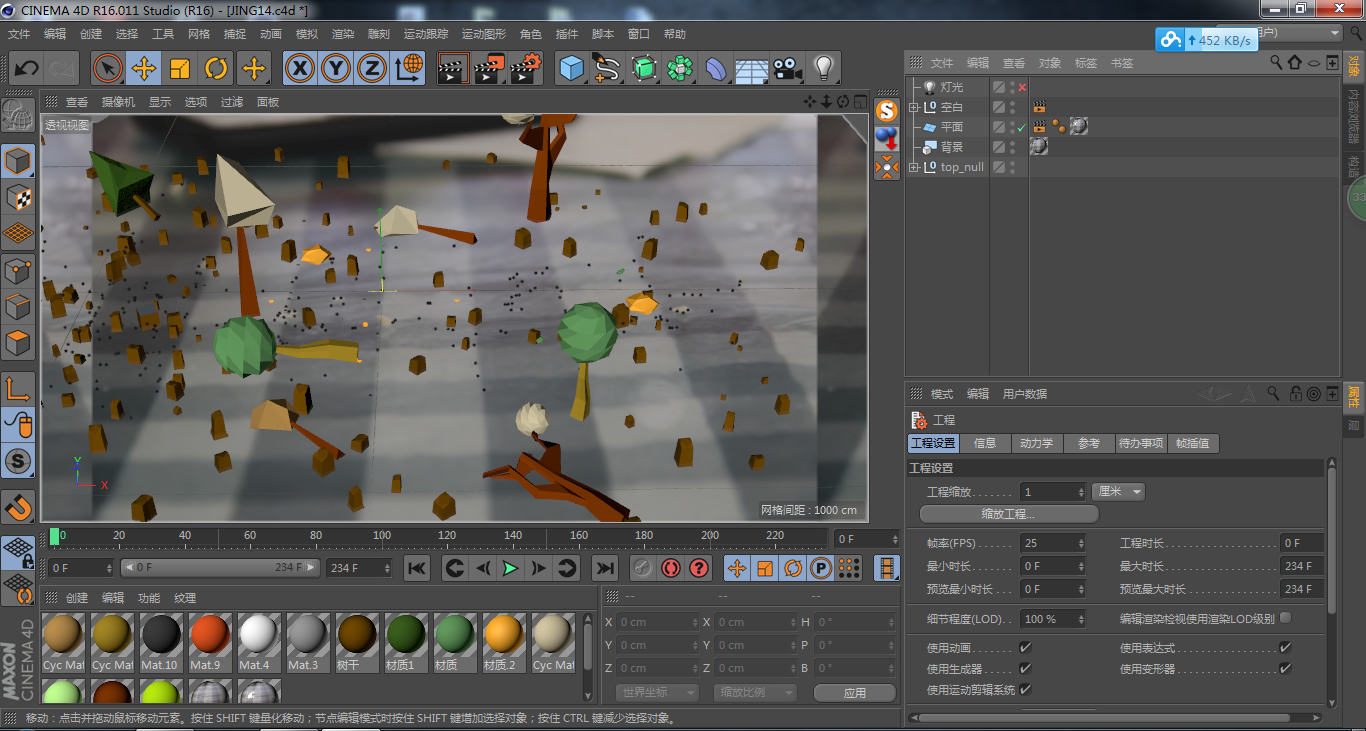Click the Cube primitive icon in the toolbar

point(567,68)
